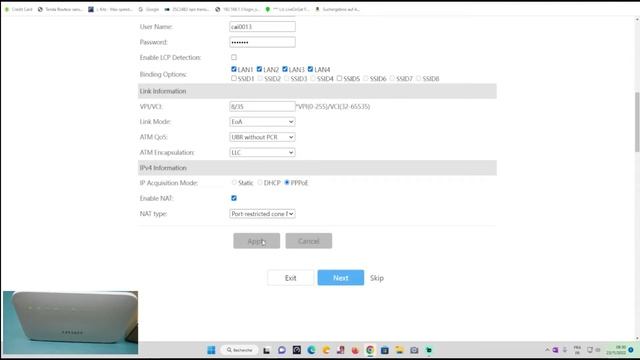The height and width of the screenshot is (360, 640).
Task: Click the Apply button
Action: 256,241
